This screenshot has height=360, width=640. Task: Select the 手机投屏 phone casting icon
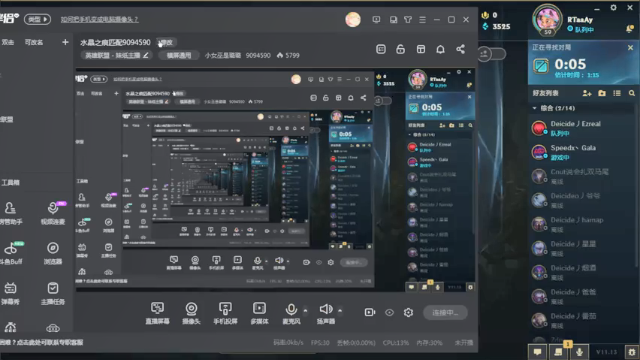(225, 313)
